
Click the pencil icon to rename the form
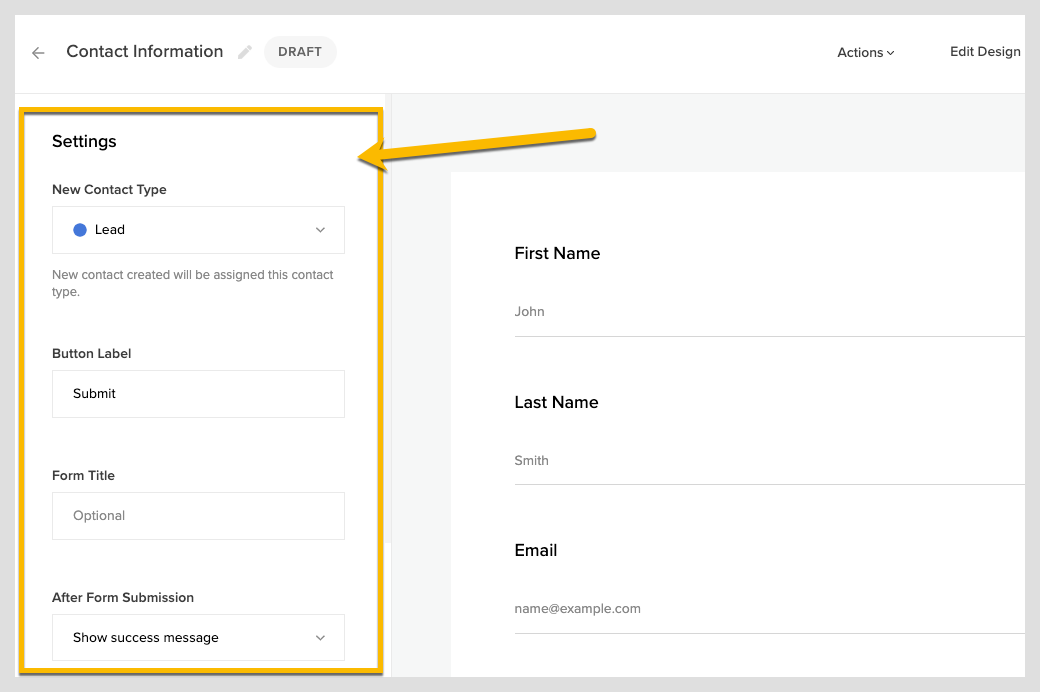pyautogui.click(x=244, y=52)
